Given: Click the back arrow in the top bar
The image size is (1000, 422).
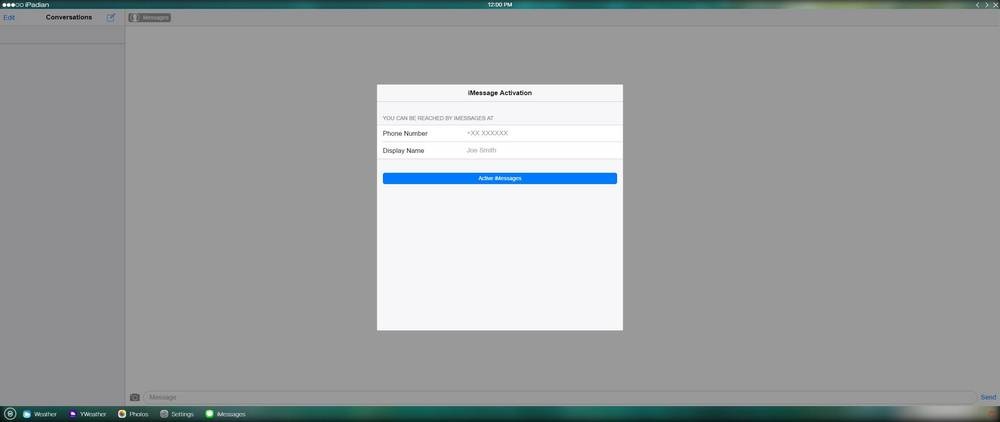Looking at the screenshot, I should [978, 4].
